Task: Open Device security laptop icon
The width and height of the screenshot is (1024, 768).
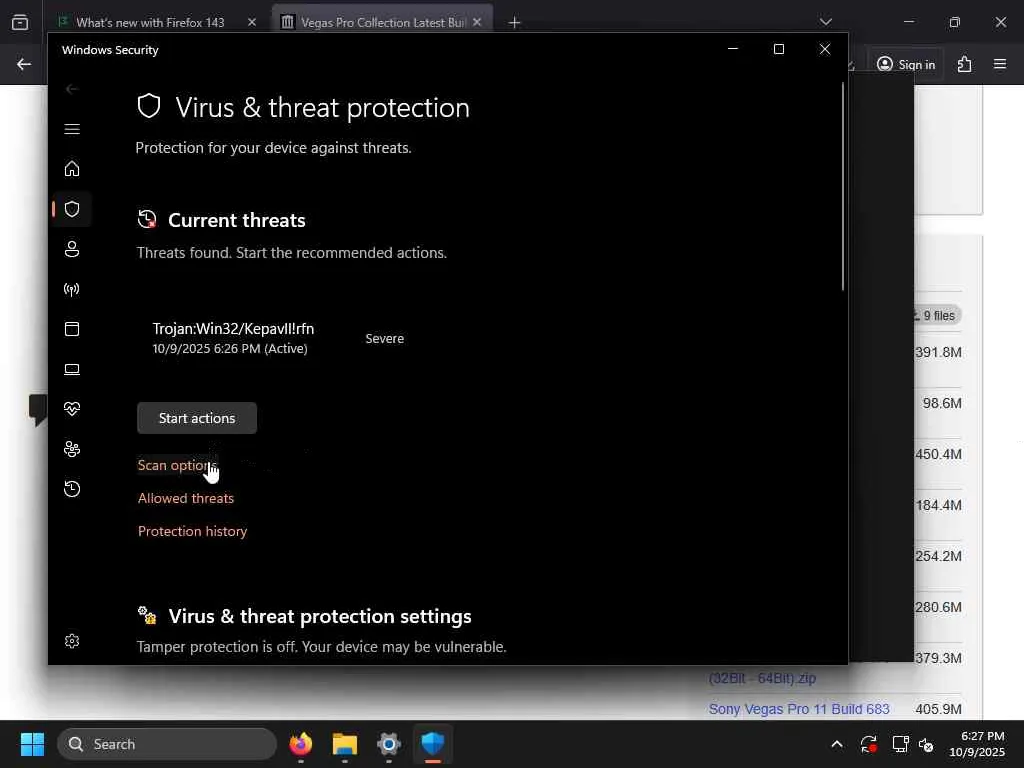Action: [x=72, y=369]
